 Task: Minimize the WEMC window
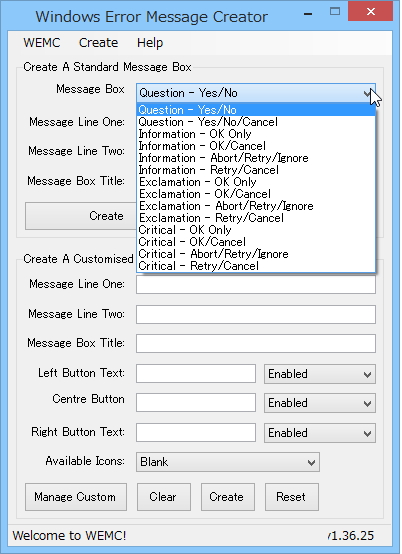coord(308,13)
